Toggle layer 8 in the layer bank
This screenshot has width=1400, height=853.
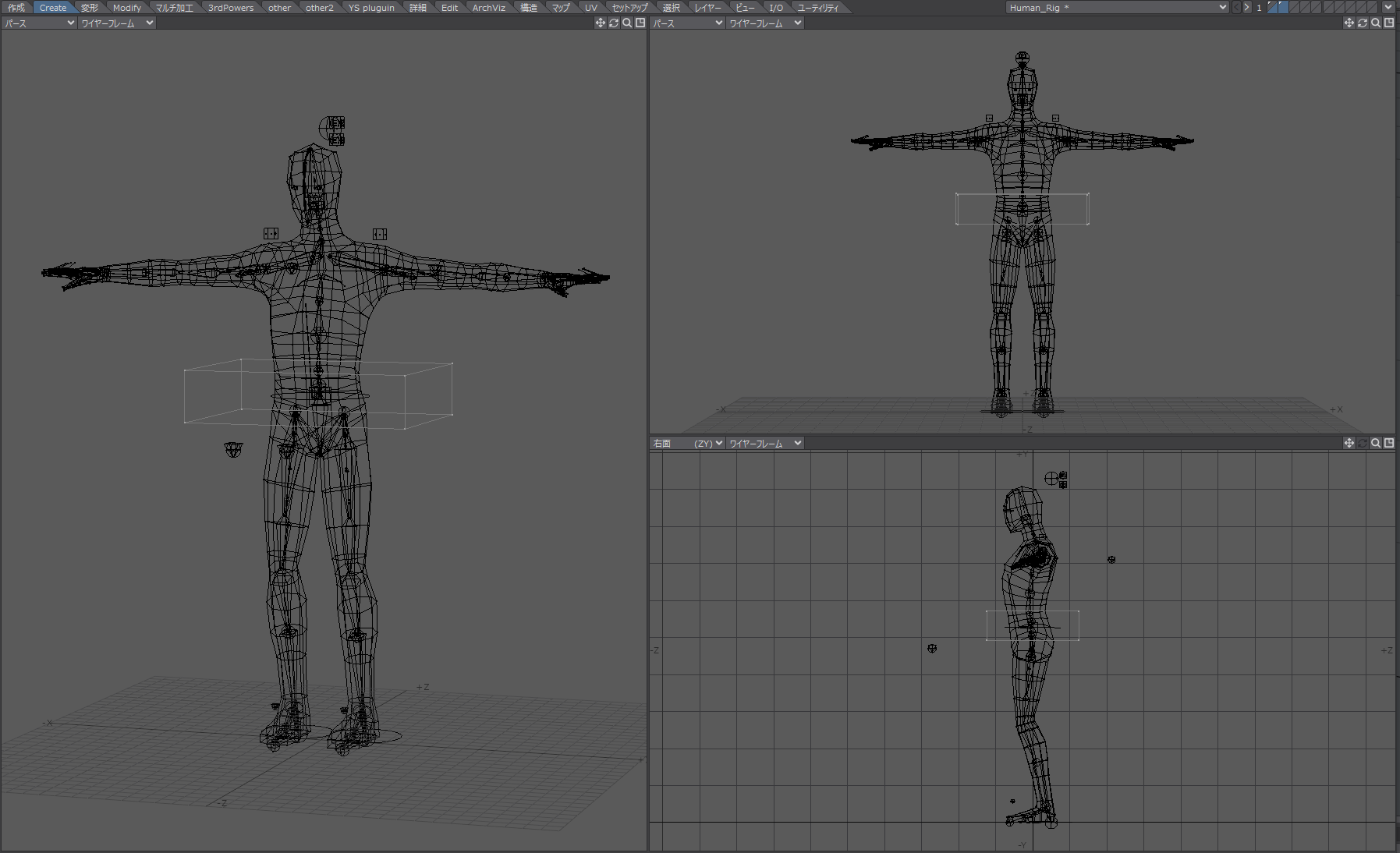point(1349,7)
